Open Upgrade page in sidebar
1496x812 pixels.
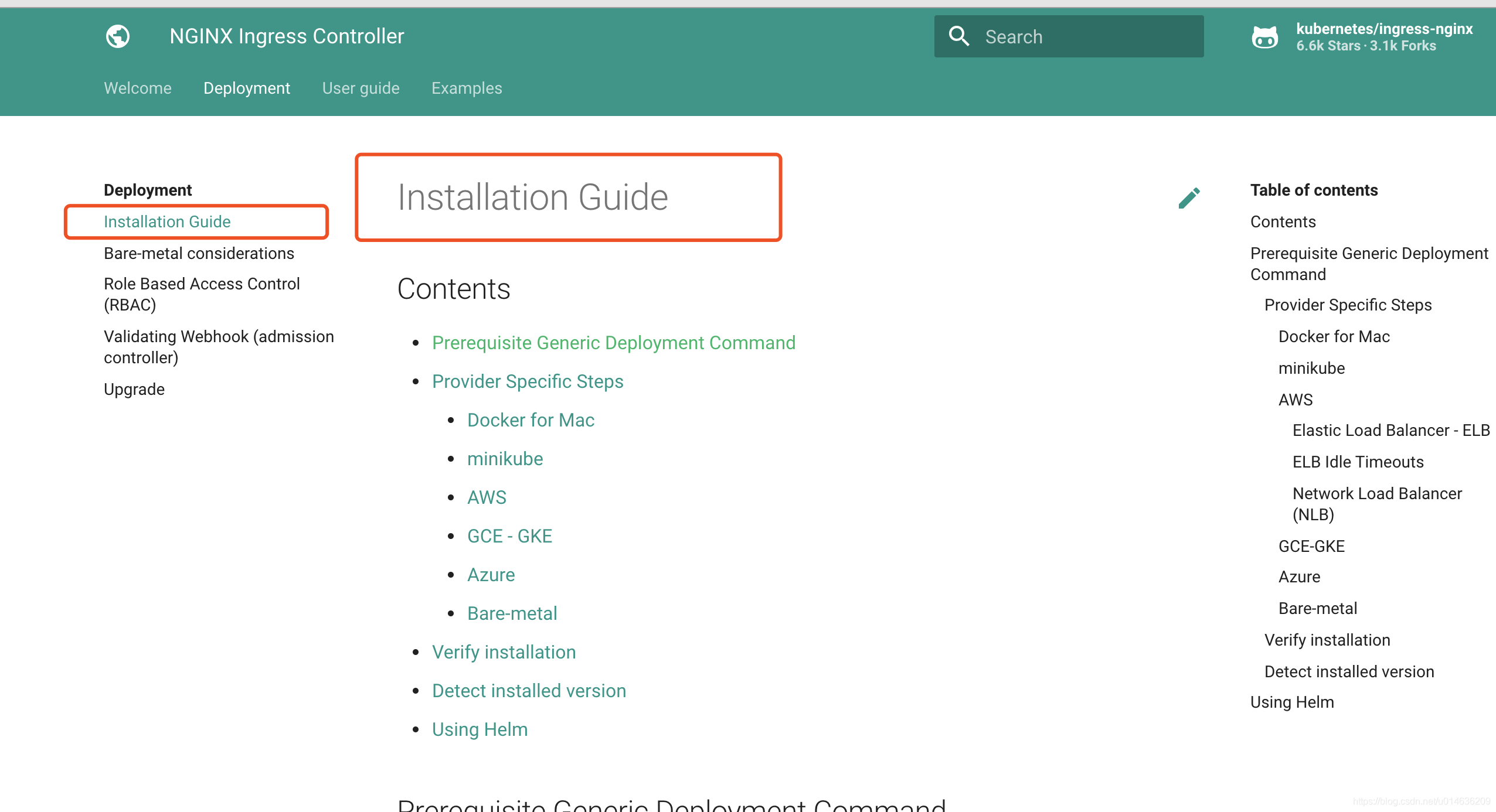click(134, 389)
